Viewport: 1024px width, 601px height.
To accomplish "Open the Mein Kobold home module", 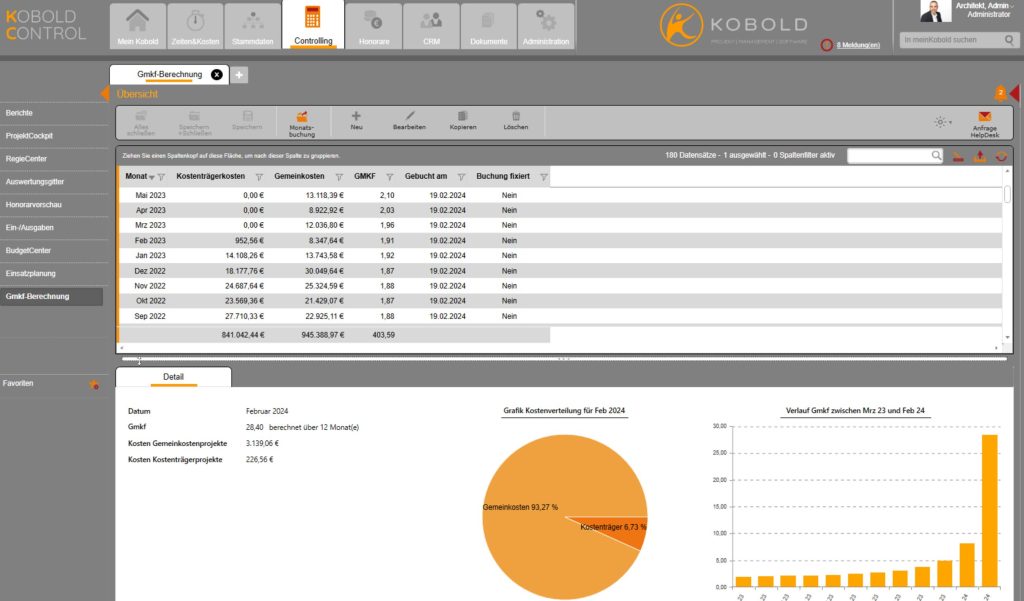I will (138, 26).
